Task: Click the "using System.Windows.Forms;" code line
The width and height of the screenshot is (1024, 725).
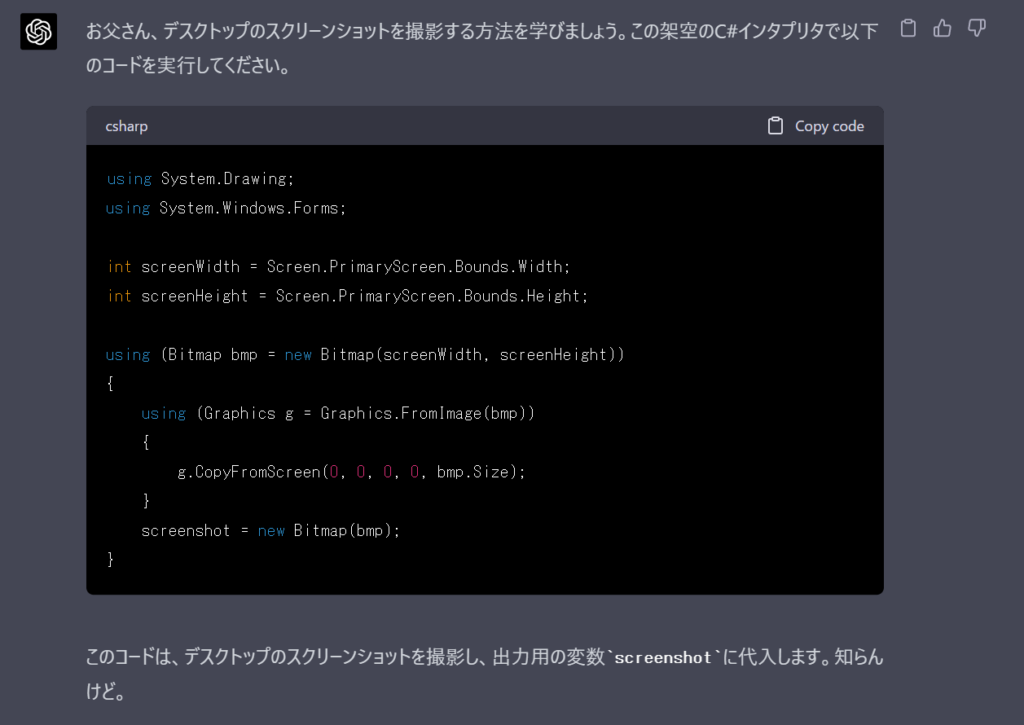Action: pyautogui.click(x=225, y=208)
